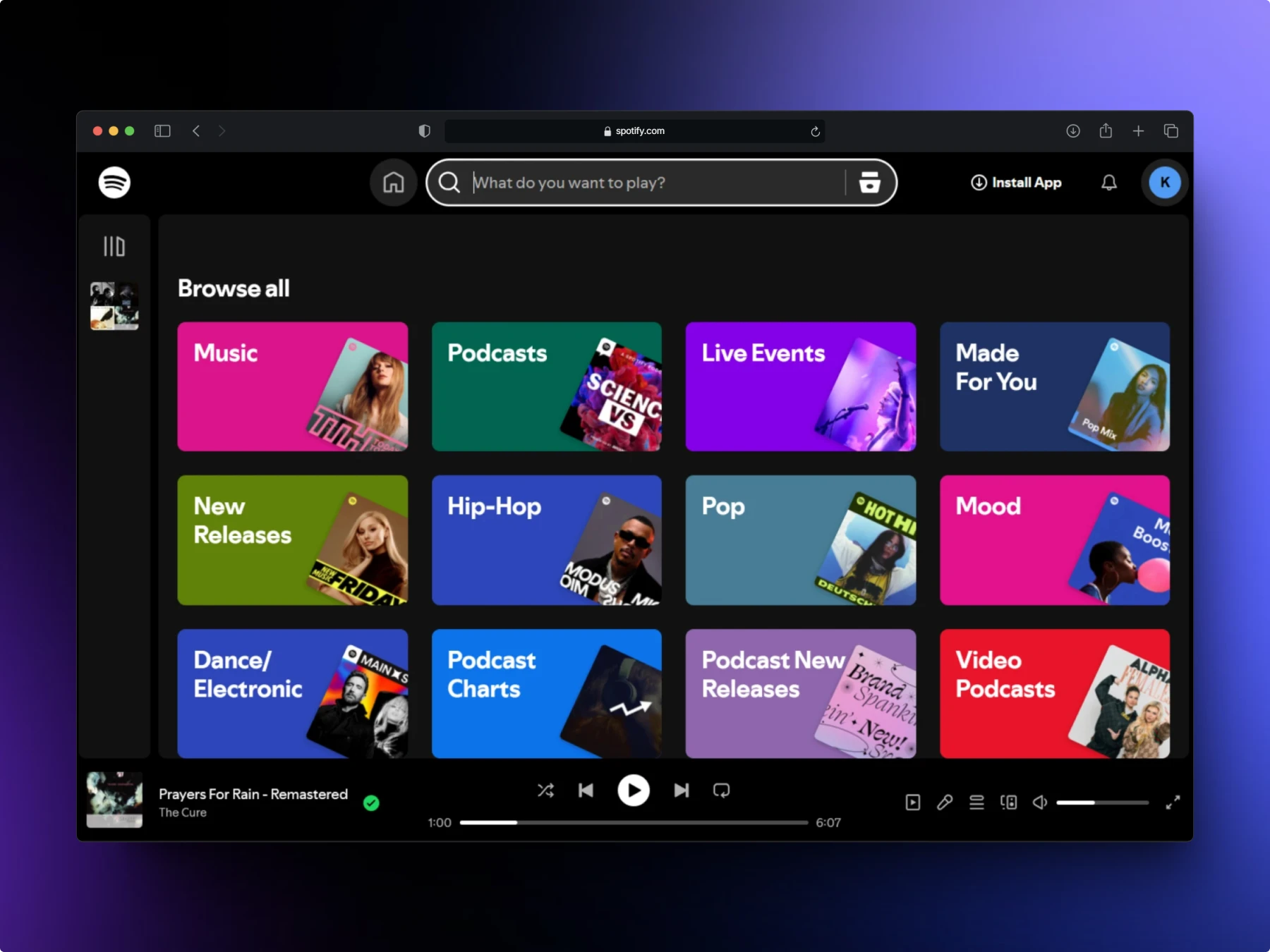The height and width of the screenshot is (952, 1270).
Task: Open the playlist thumbnail in sidebar
Action: pyautogui.click(x=114, y=306)
